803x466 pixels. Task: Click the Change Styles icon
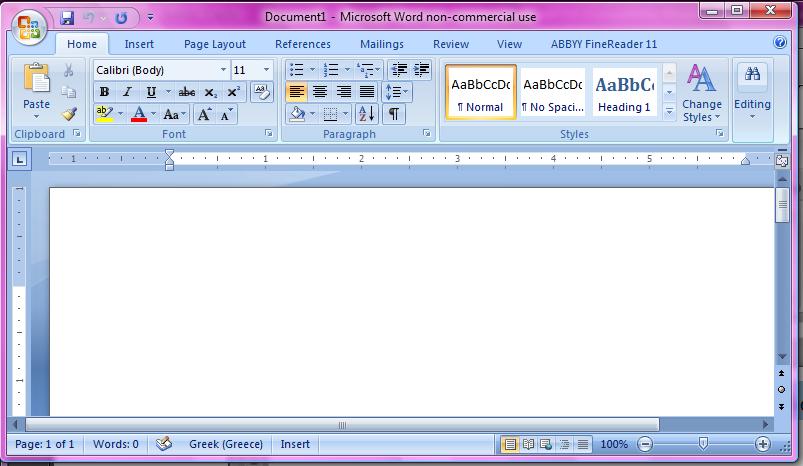(701, 78)
